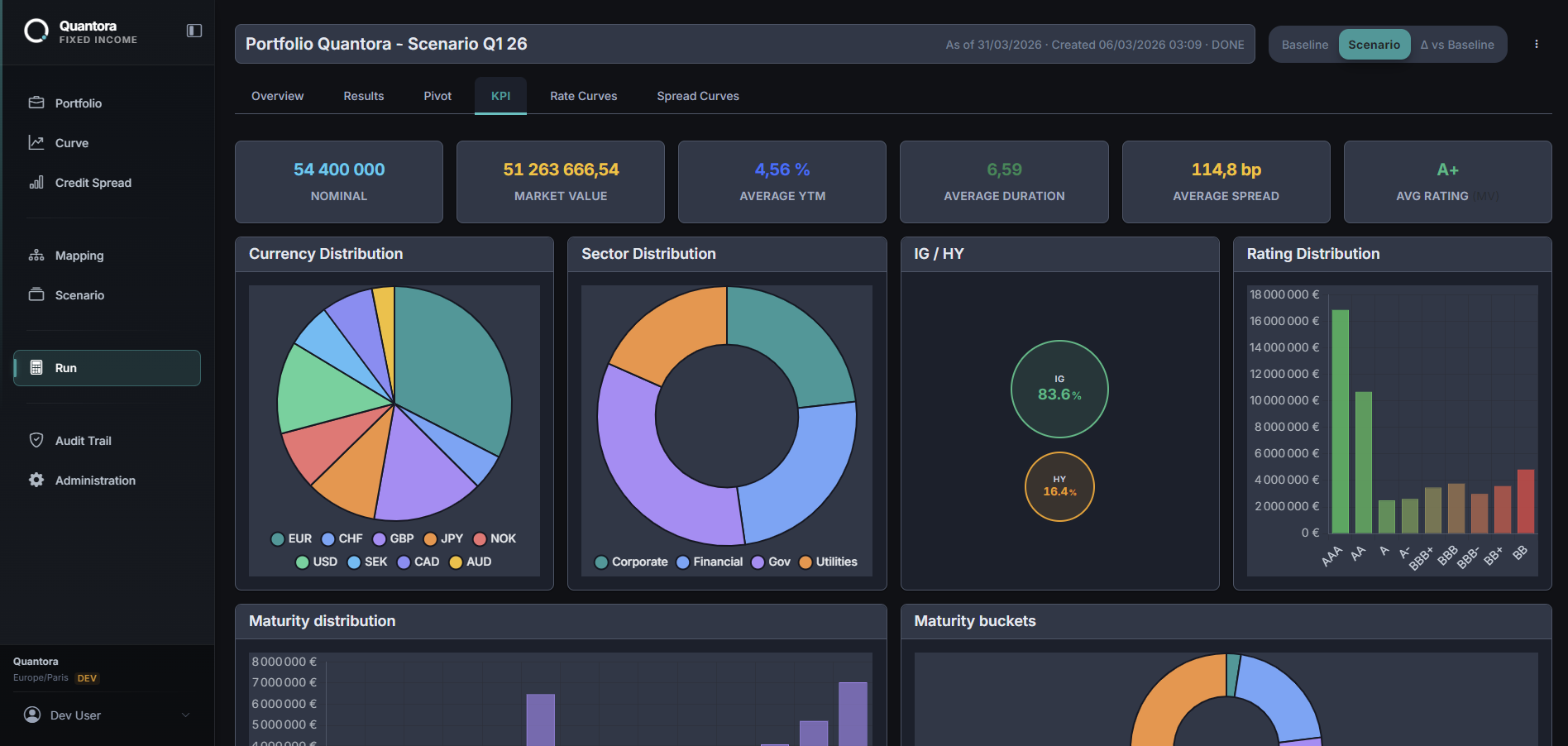Image resolution: width=1568 pixels, height=746 pixels.
Task: Open the Pivot tab
Action: [437, 96]
